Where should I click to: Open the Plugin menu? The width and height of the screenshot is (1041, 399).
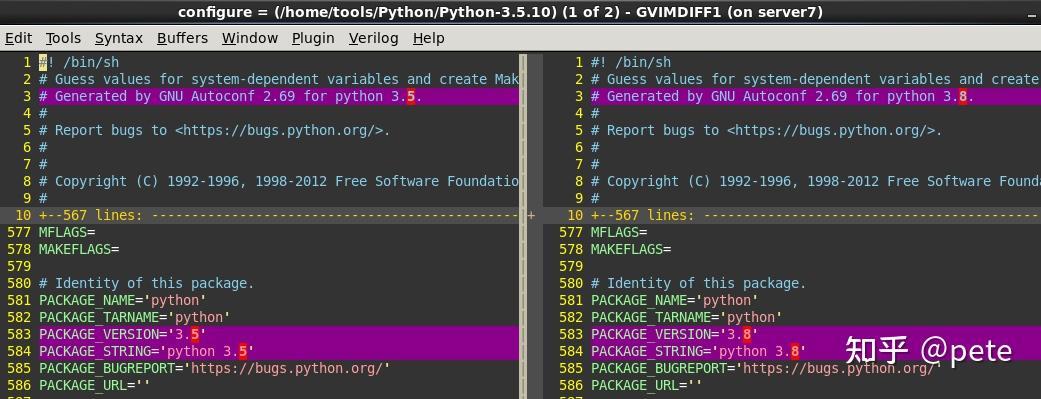tap(313, 39)
